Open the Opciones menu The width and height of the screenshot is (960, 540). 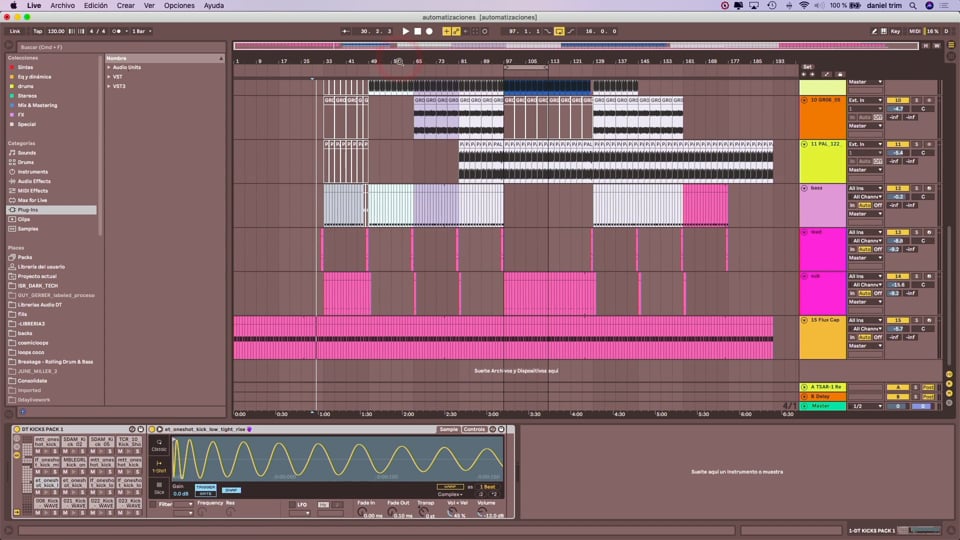179,6
